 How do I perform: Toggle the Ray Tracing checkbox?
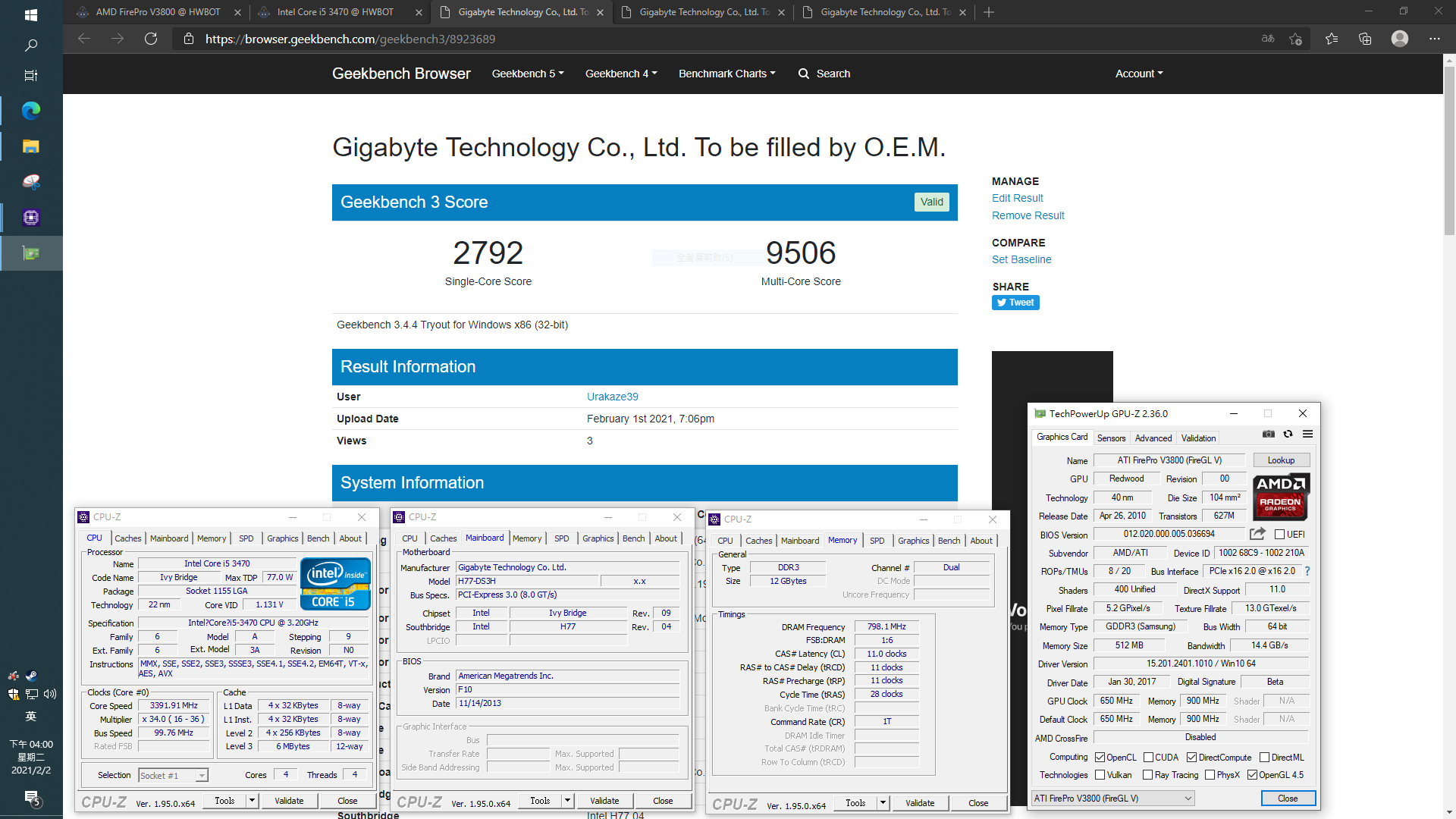click(x=1148, y=775)
